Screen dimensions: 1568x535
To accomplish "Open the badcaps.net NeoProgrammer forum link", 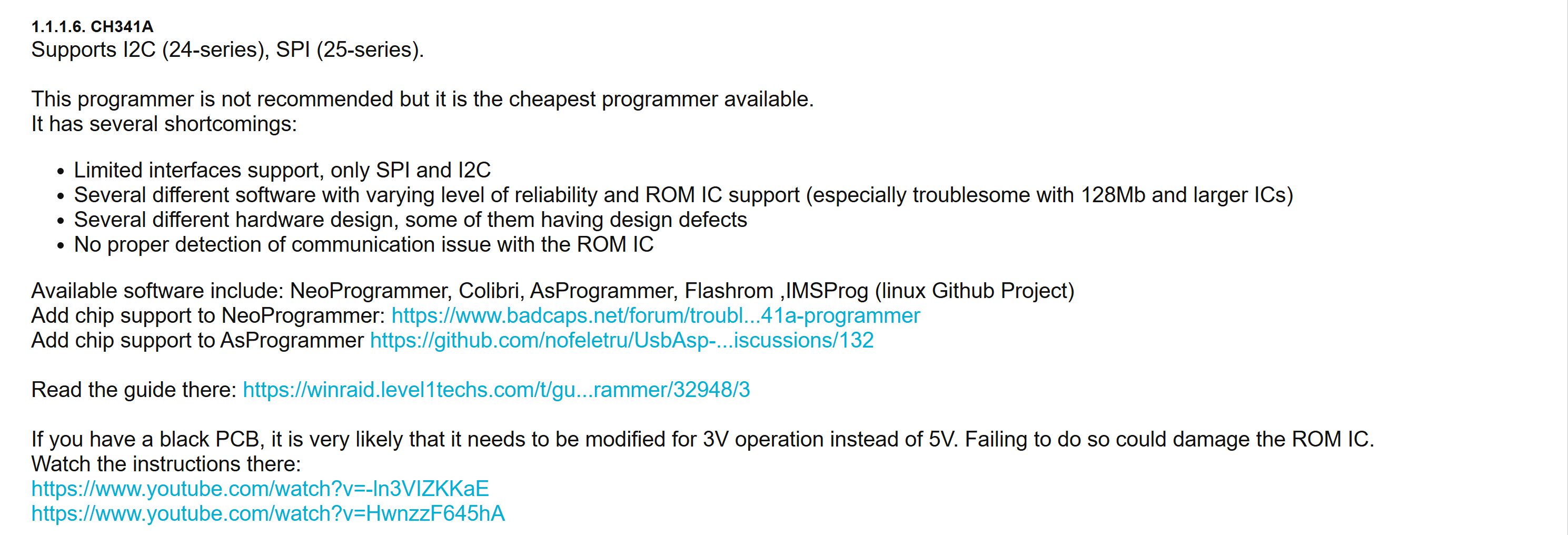I will click(655, 315).
